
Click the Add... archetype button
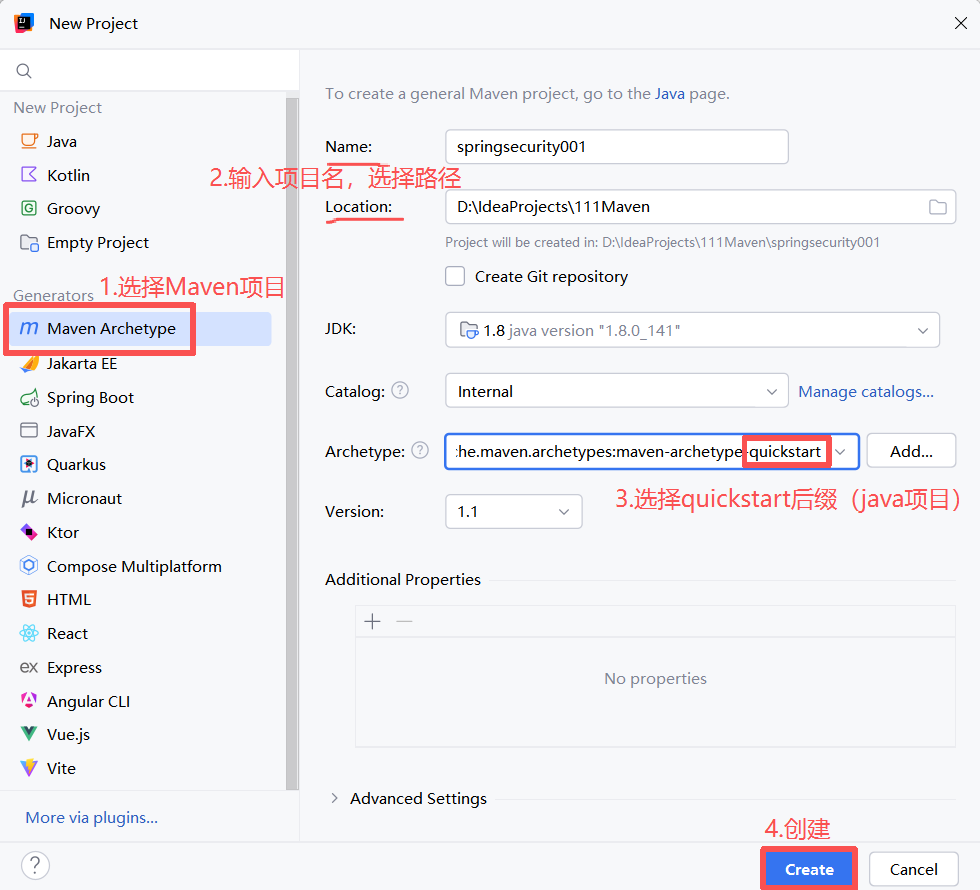911,451
